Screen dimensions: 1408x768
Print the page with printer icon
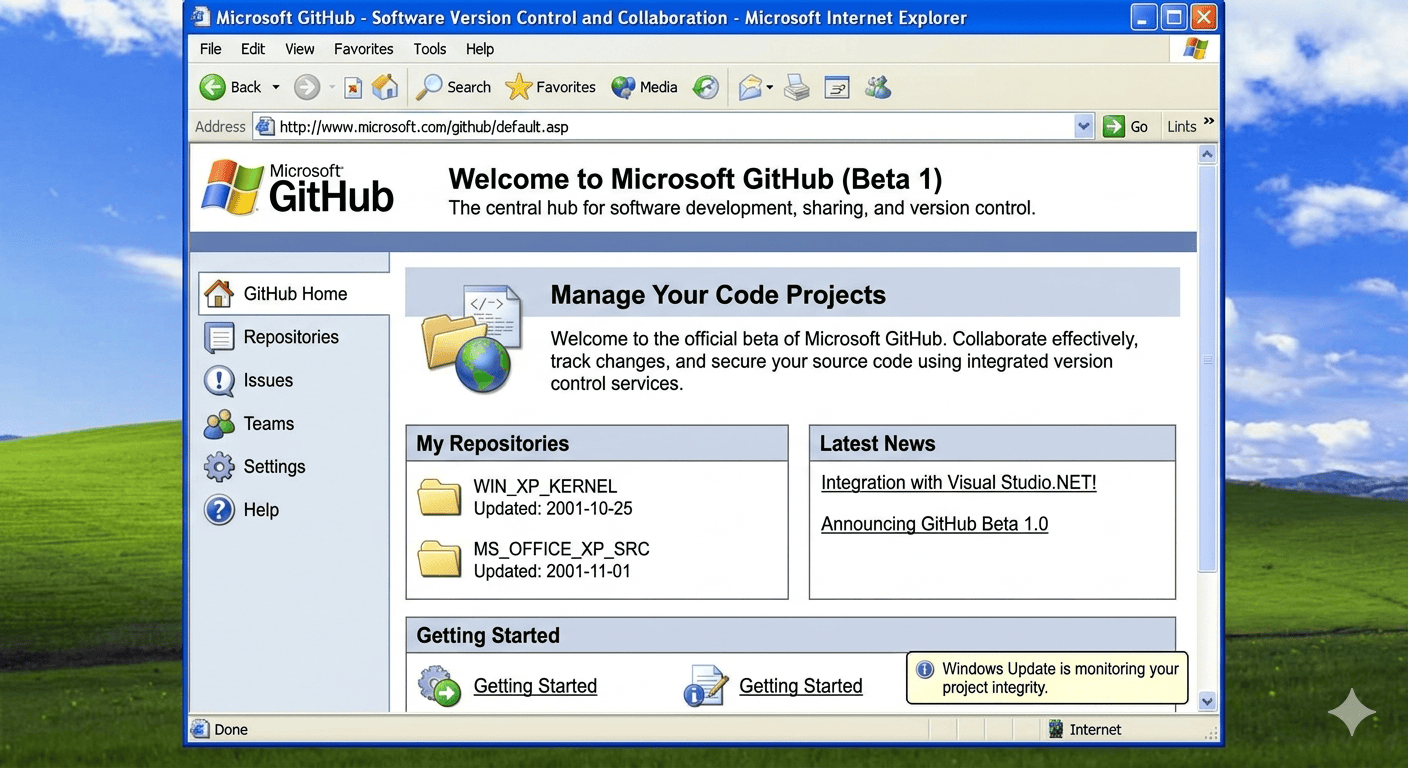pyautogui.click(x=797, y=88)
